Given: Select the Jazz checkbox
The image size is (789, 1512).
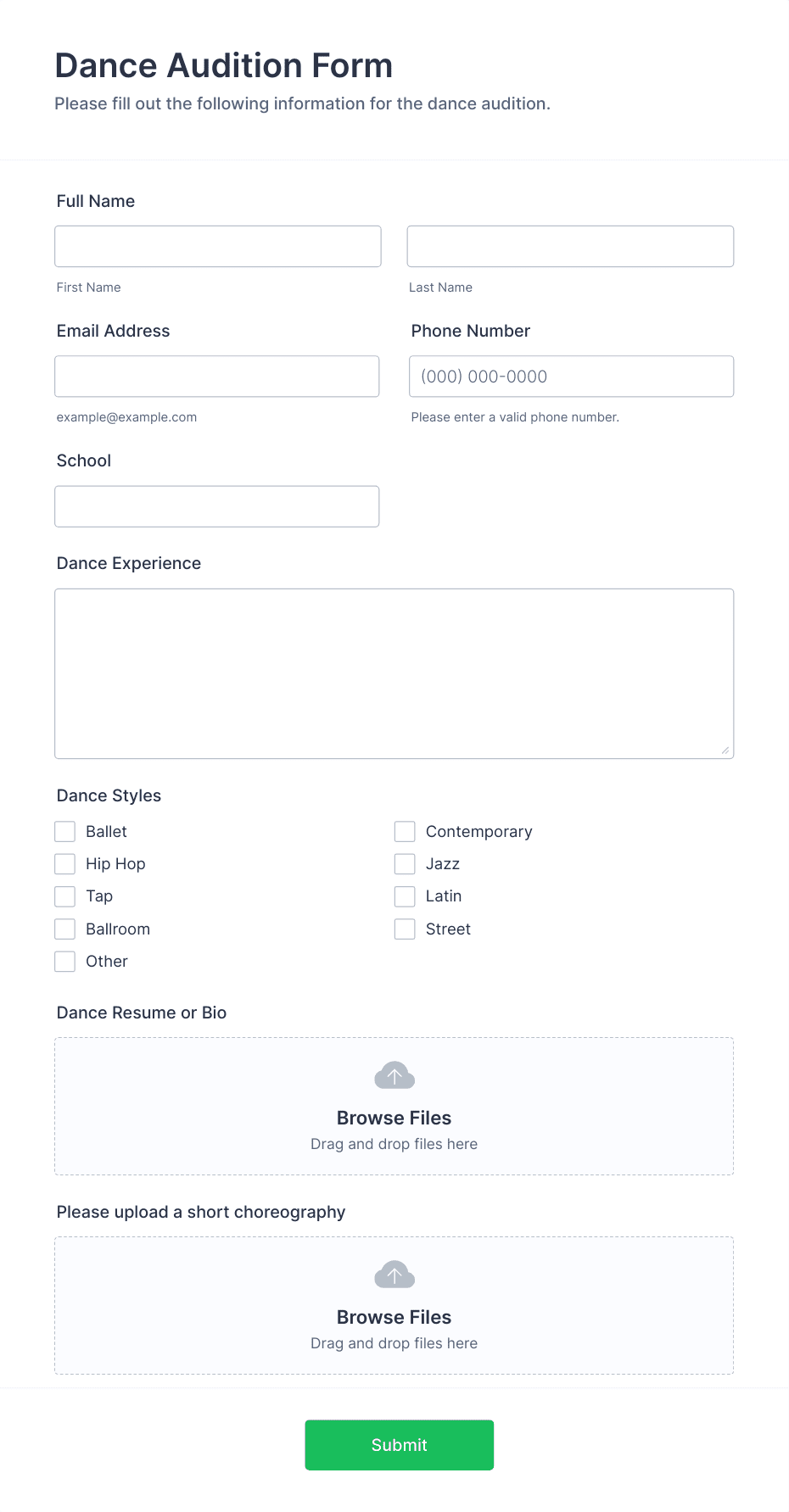Looking at the screenshot, I should point(404,863).
